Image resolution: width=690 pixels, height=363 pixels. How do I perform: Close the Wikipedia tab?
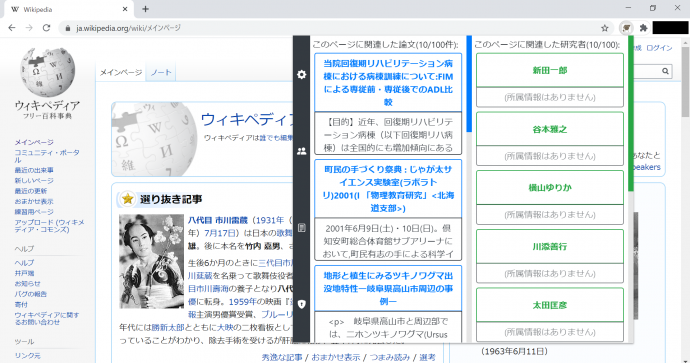click(x=125, y=9)
